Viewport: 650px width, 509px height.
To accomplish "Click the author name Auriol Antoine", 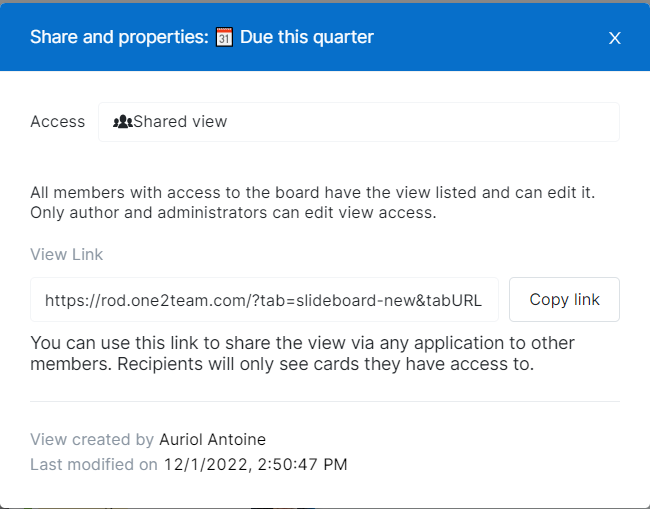I will (213, 439).
